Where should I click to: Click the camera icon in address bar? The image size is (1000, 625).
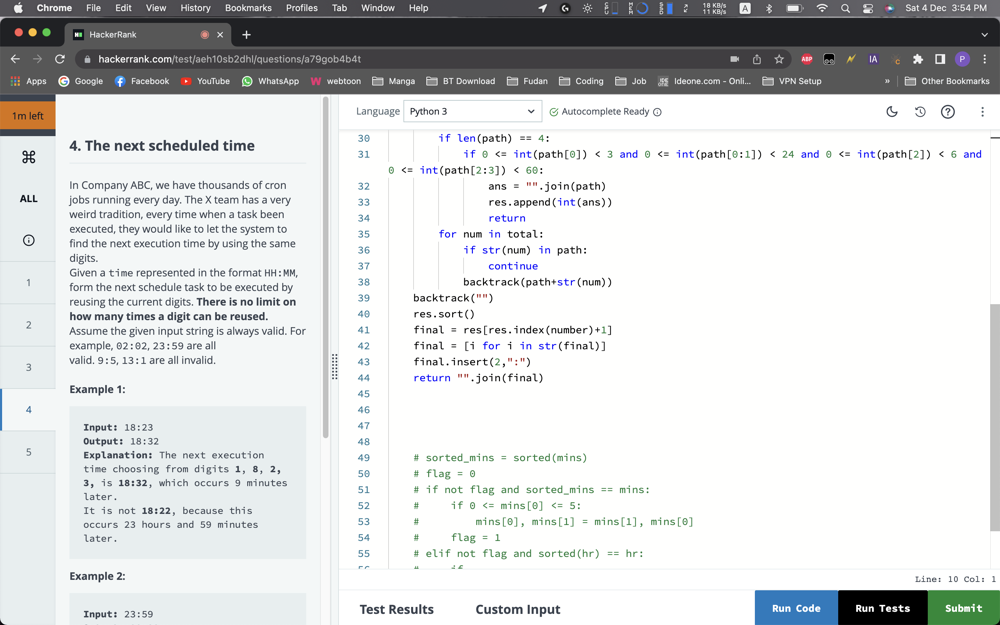[735, 59]
